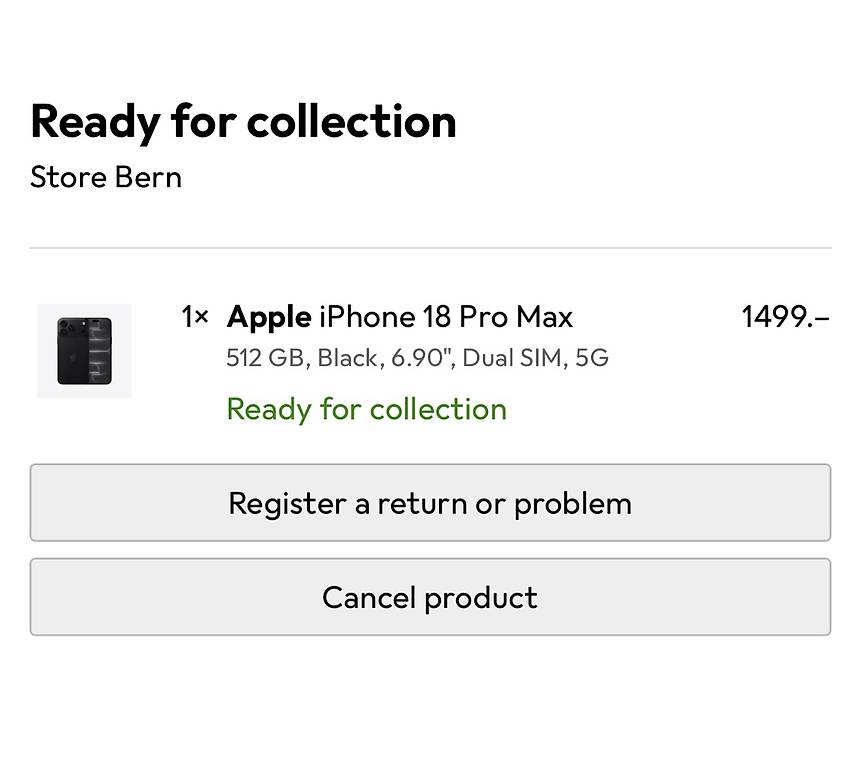Select the 1499.– price label
Image resolution: width=861 pixels, height=768 pixels.
click(786, 317)
